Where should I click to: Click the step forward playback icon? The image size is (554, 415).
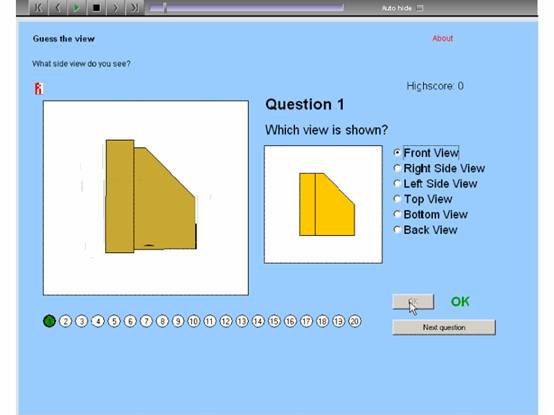click(115, 7)
